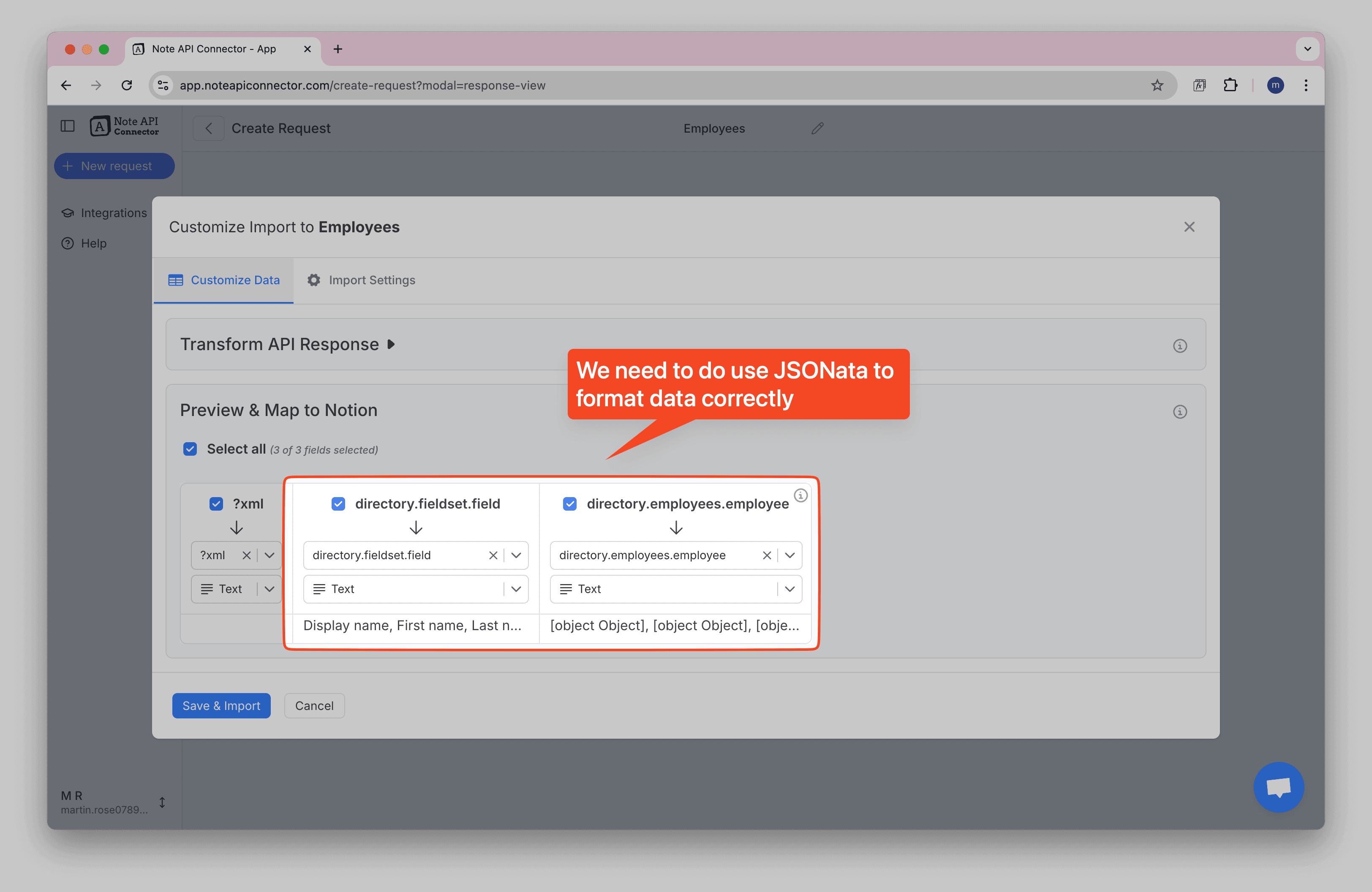Viewport: 1372px width, 892px height.
Task: Click the Note API Connector logo
Action: pyautogui.click(x=125, y=126)
